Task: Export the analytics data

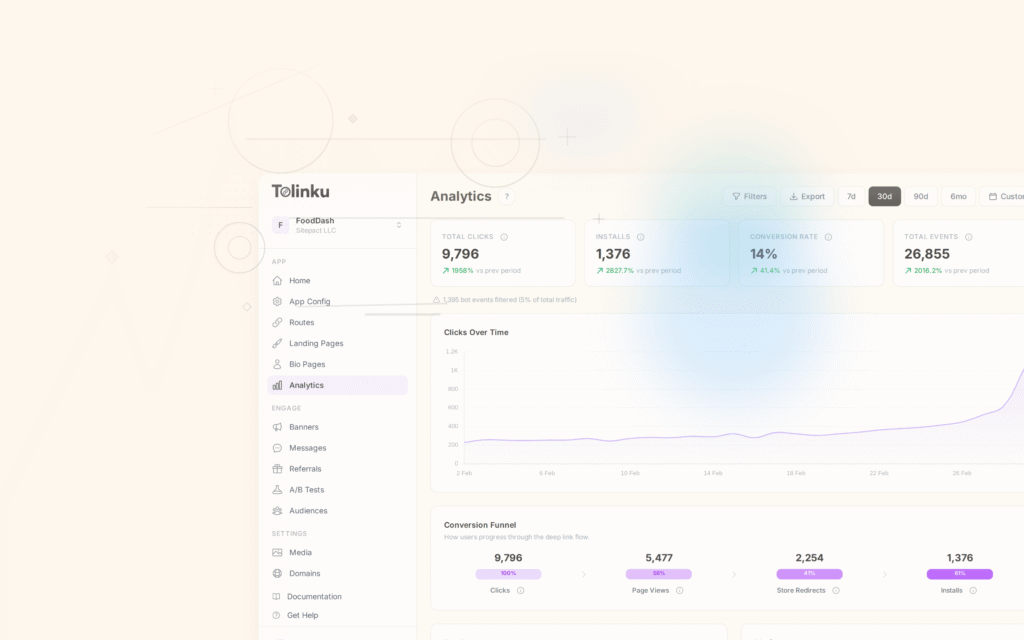Action: [x=807, y=197]
